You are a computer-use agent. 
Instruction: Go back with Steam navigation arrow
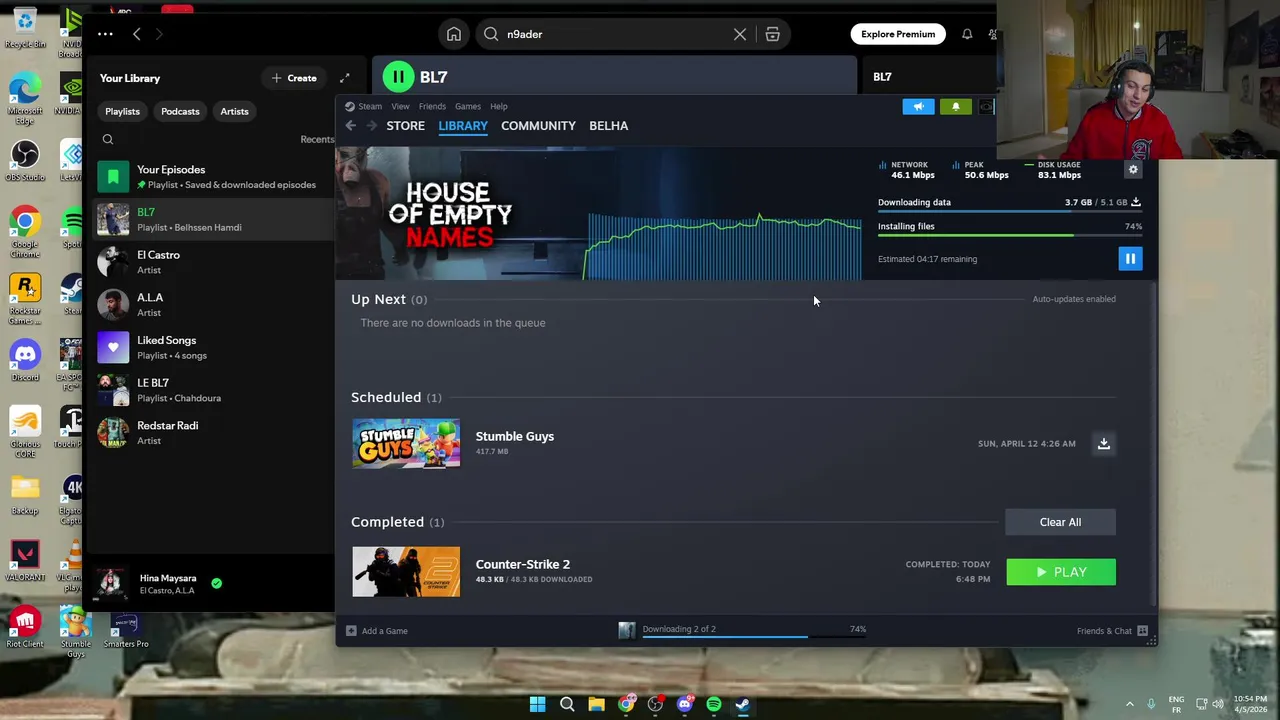[x=350, y=126]
